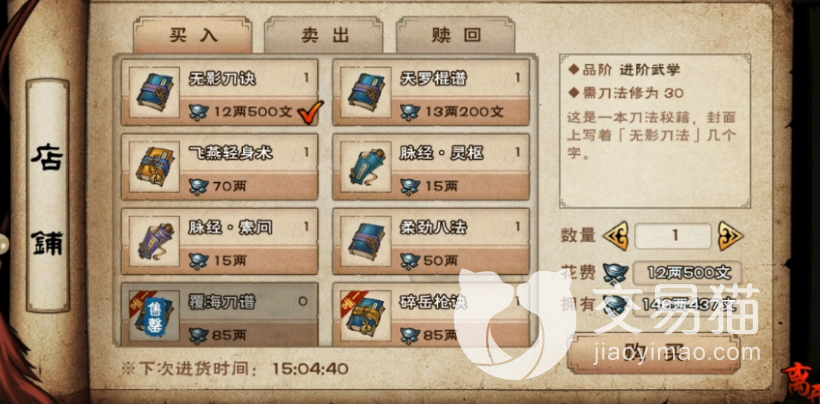Select the 柔劲八法 50两 item row
The height and width of the screenshot is (404, 820).
pos(431,241)
